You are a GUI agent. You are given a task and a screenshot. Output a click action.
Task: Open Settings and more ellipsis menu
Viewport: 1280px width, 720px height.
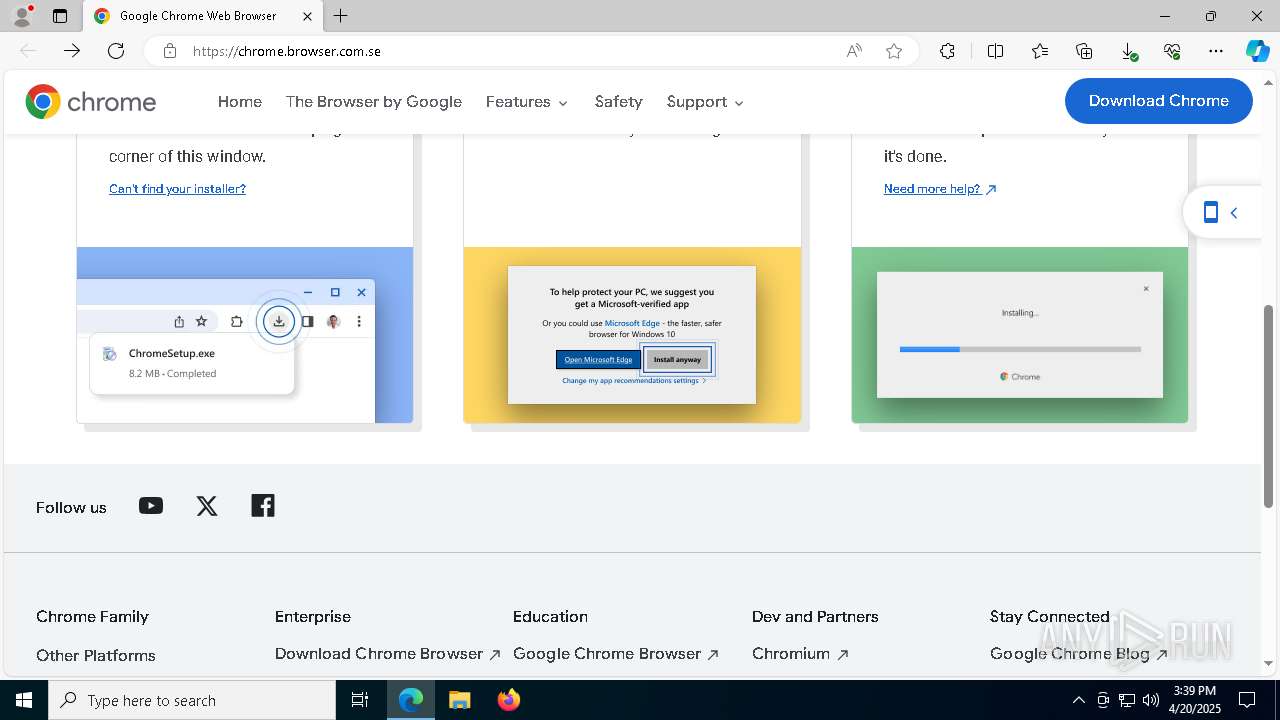pos(1216,51)
